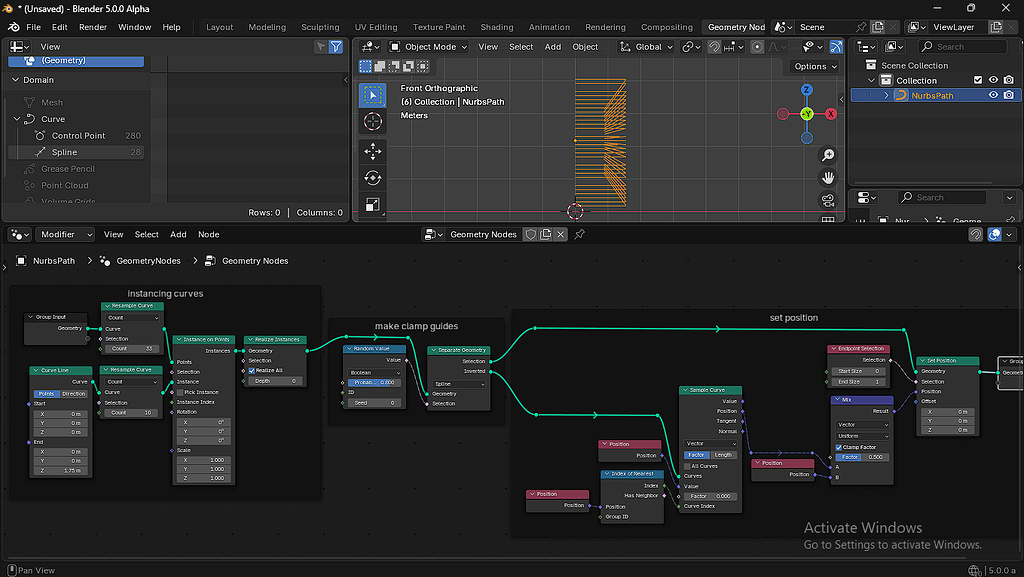Duplicate the Geometry Nodes datablock
Viewport: 1024px width, 577px height.
[546, 234]
